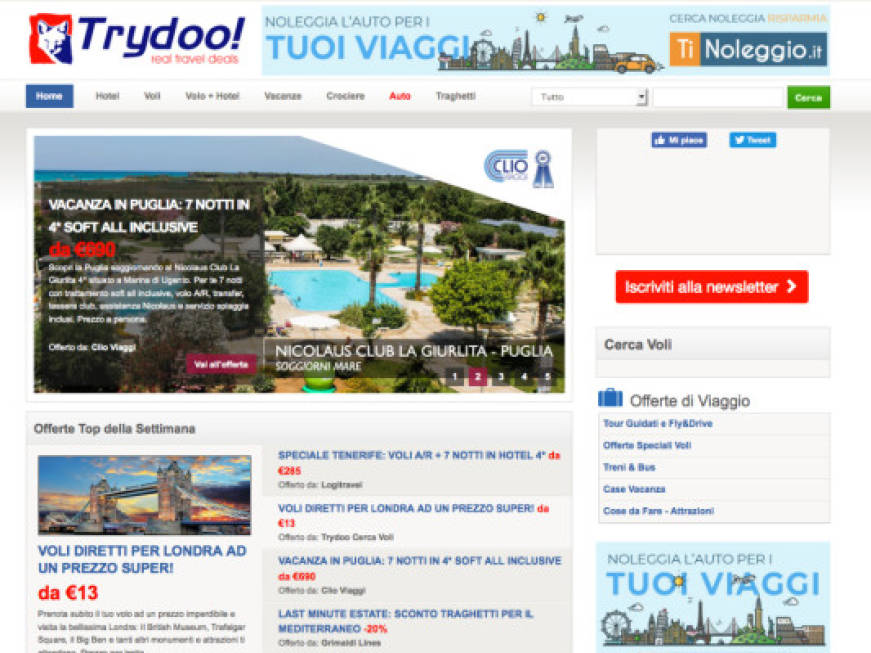871x653 pixels.
Task: Show slide 1 in the carousel
Action: [454, 376]
